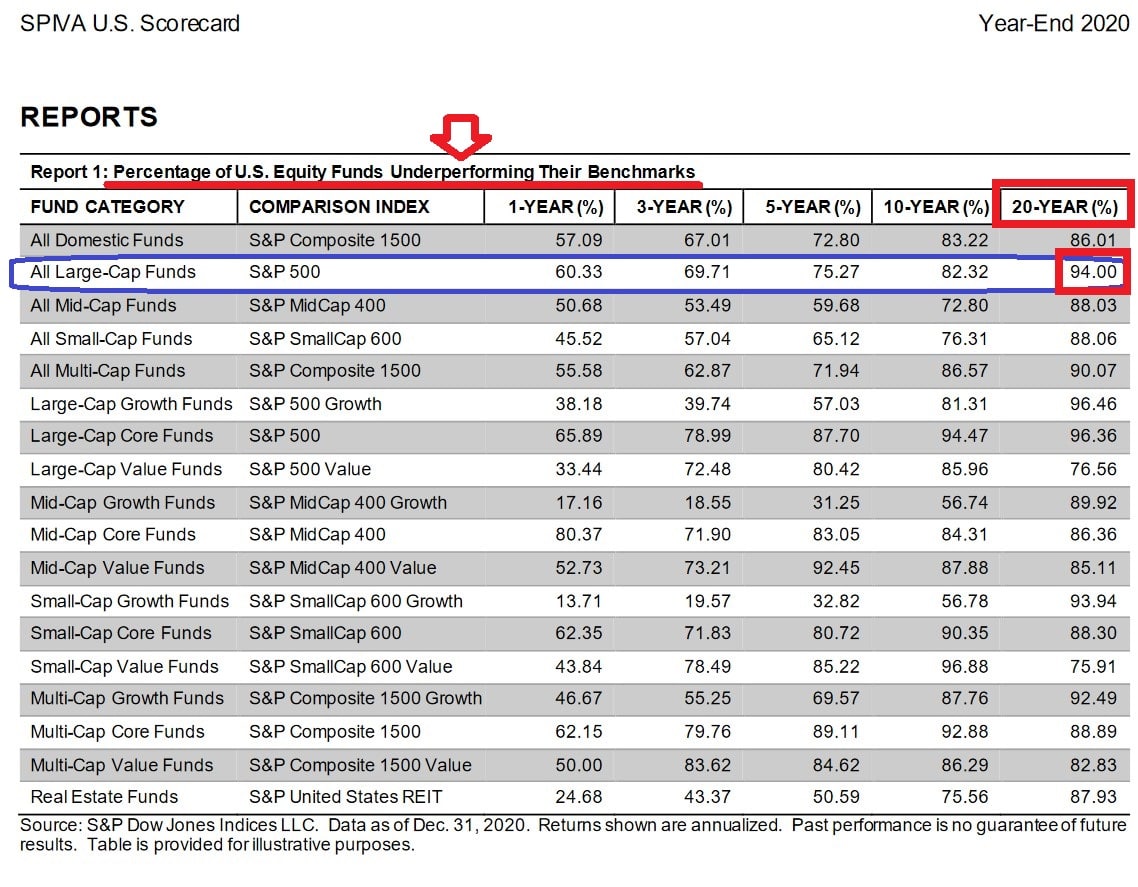Click the 94.00 value boxed in red
1138x887 pixels.
click(1092, 272)
